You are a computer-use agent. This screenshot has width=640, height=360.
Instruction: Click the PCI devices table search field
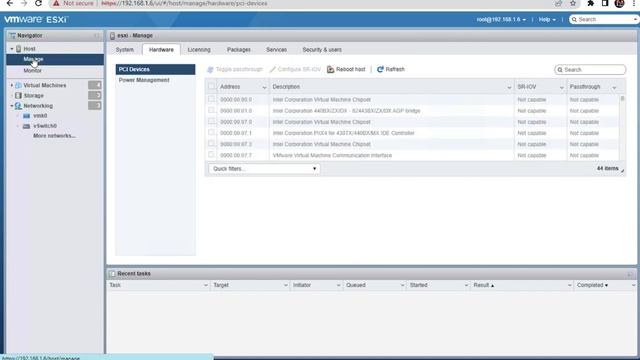point(590,70)
